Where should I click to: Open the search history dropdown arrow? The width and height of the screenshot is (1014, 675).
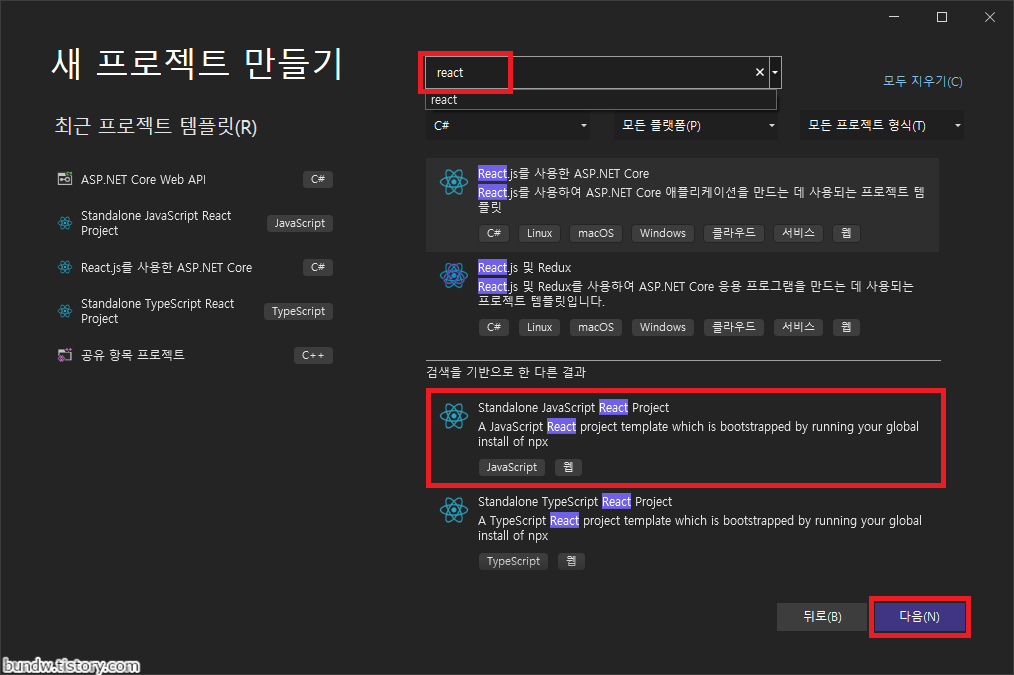(775, 72)
